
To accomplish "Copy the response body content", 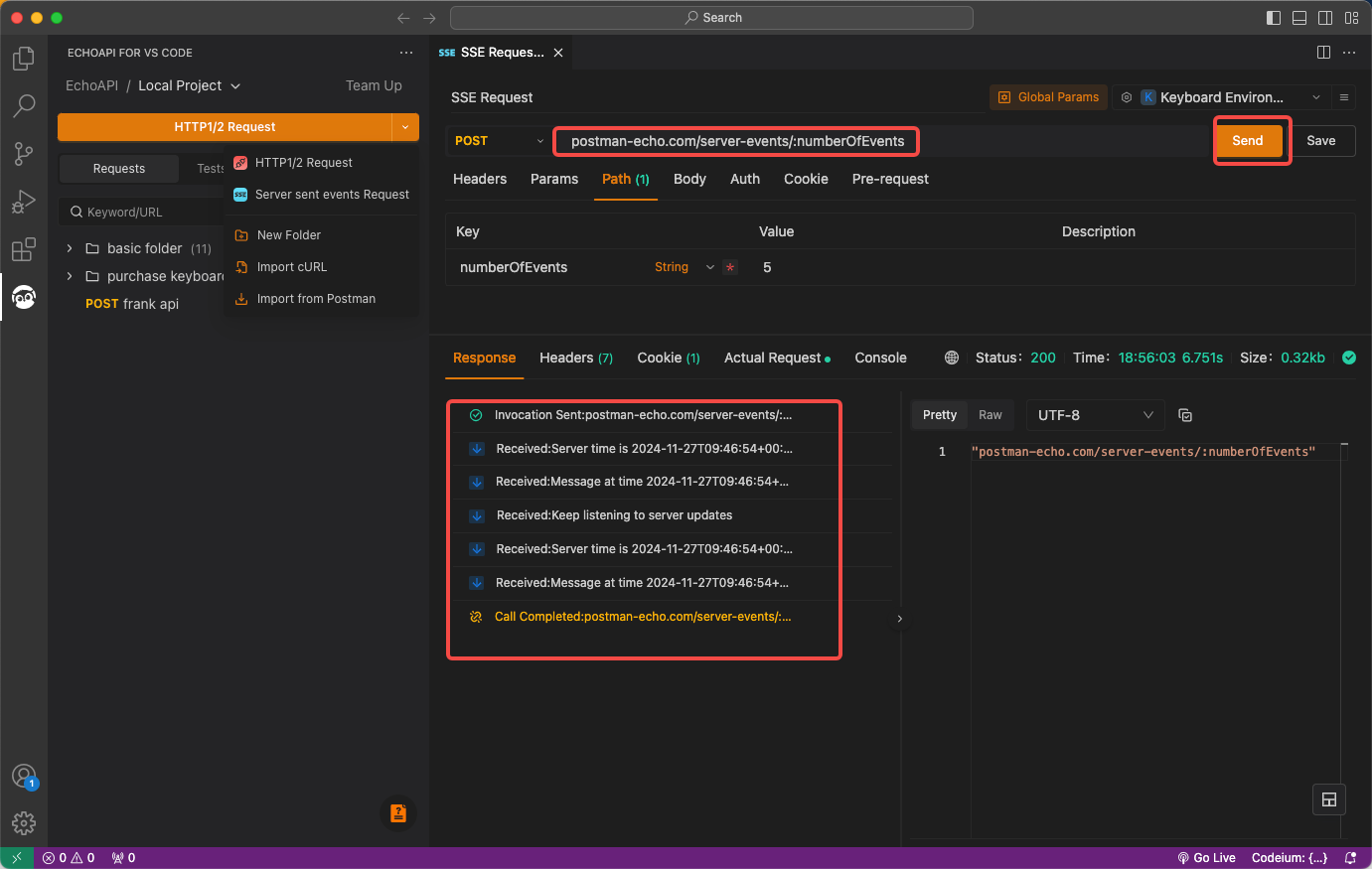I will tap(1185, 415).
